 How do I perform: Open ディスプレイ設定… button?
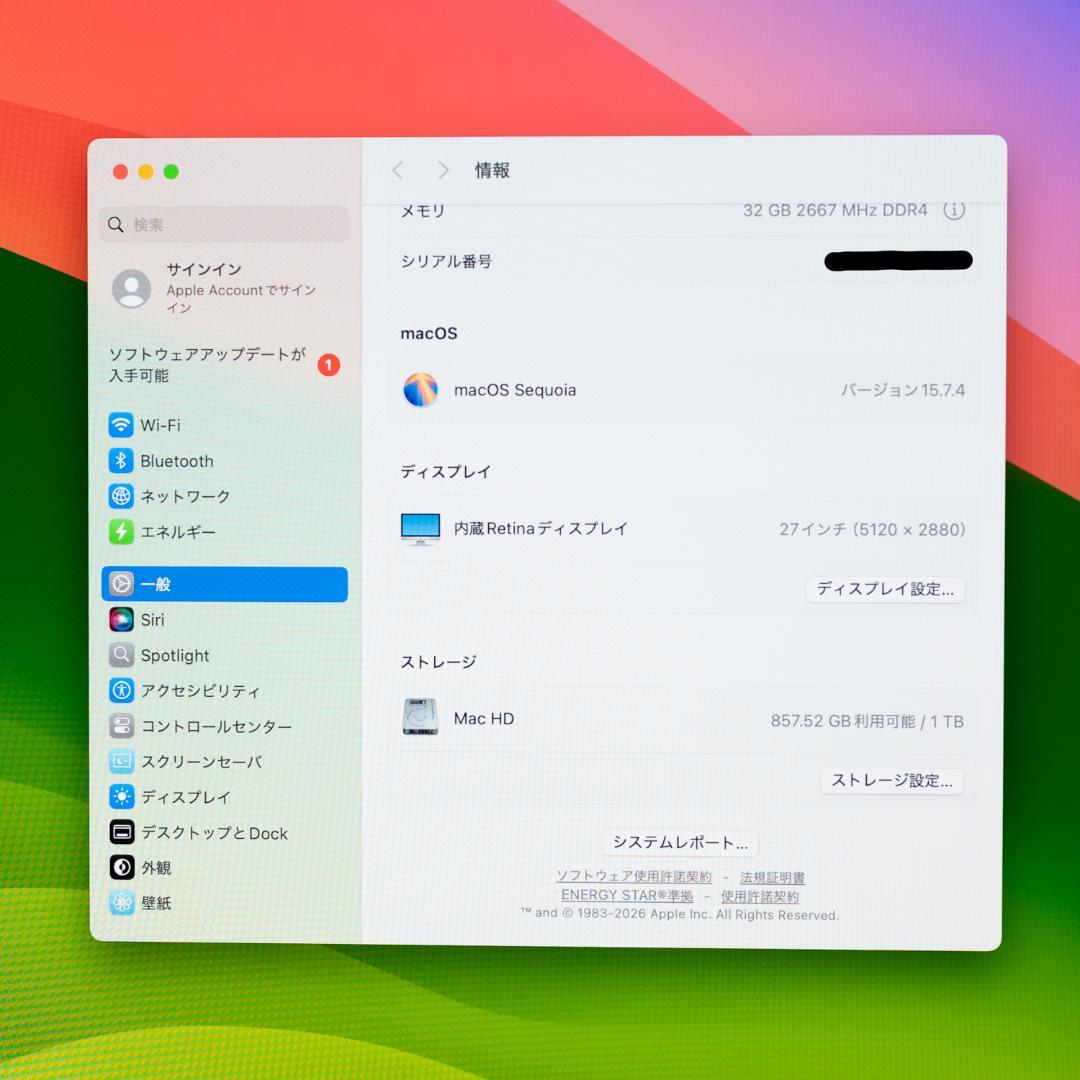click(884, 590)
